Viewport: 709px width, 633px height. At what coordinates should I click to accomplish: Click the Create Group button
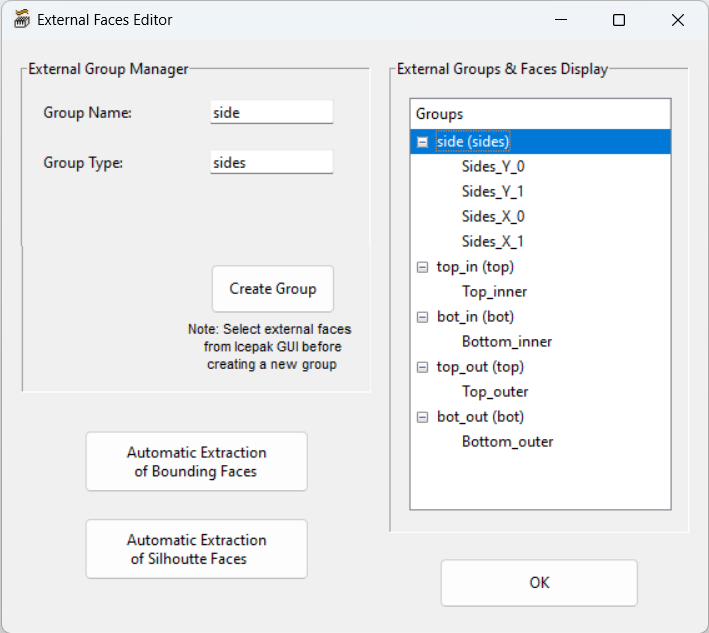click(272, 289)
